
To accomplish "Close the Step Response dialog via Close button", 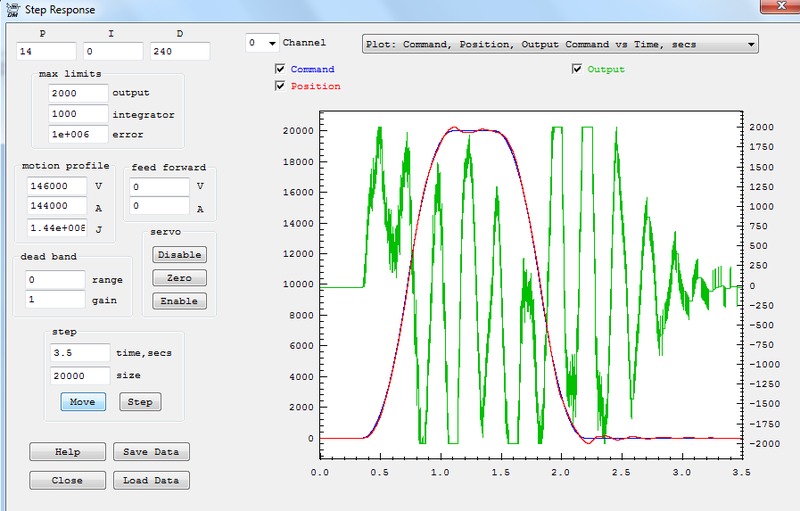I will point(67,480).
